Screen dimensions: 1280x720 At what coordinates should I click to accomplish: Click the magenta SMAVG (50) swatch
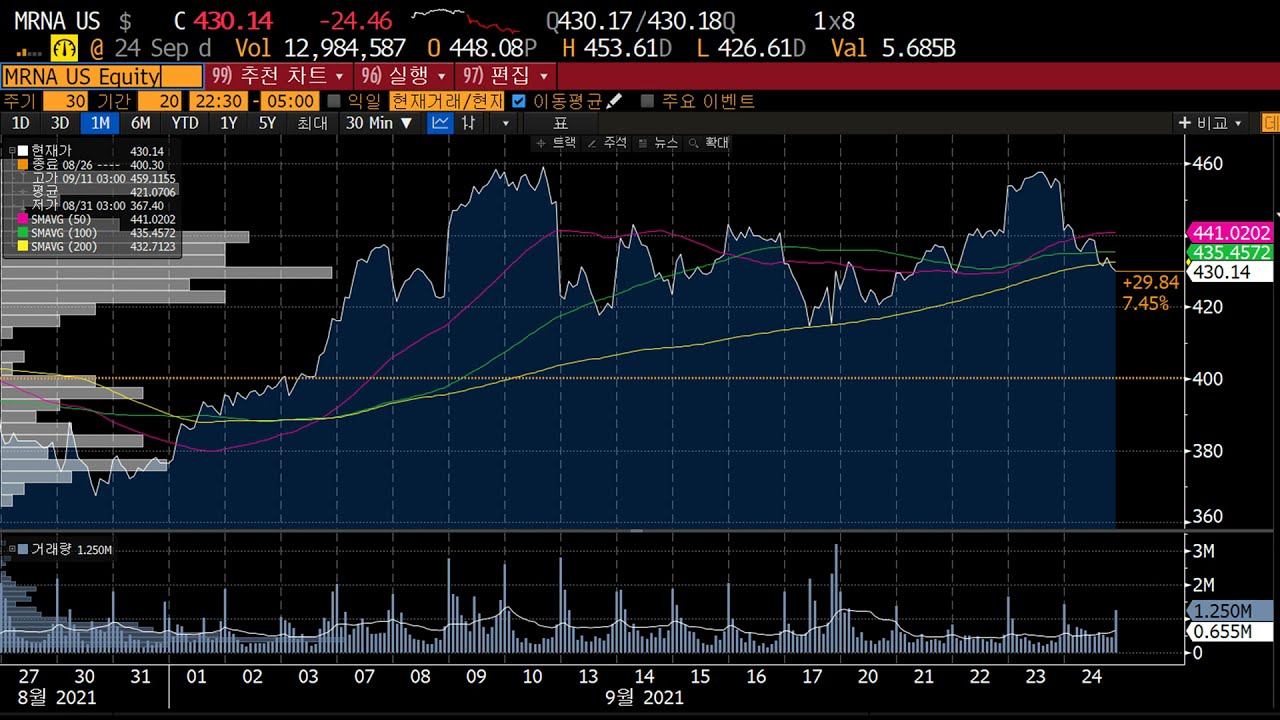24,219
